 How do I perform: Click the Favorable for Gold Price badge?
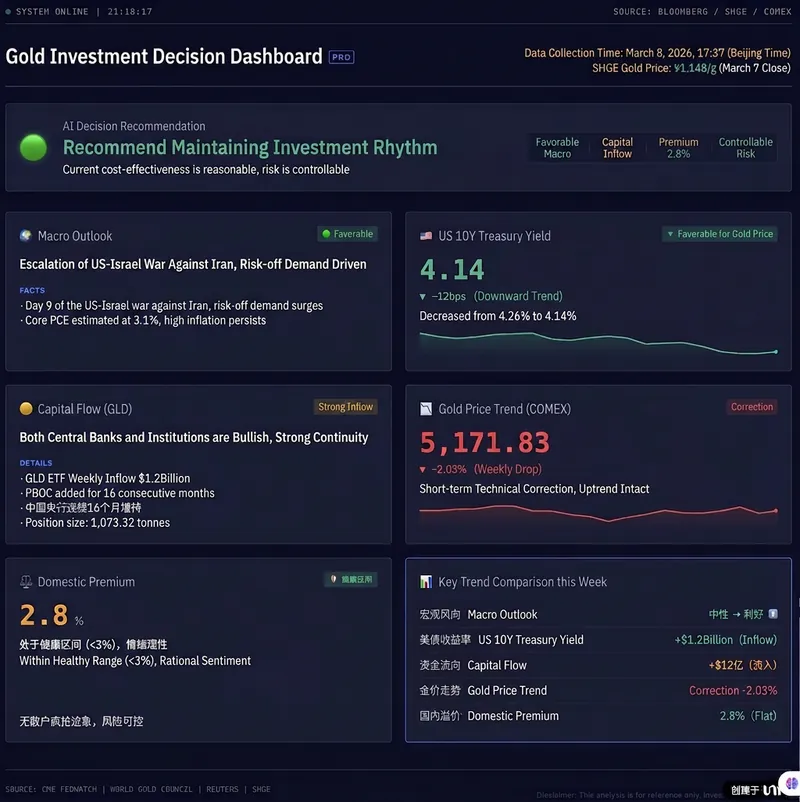[x=720, y=234]
